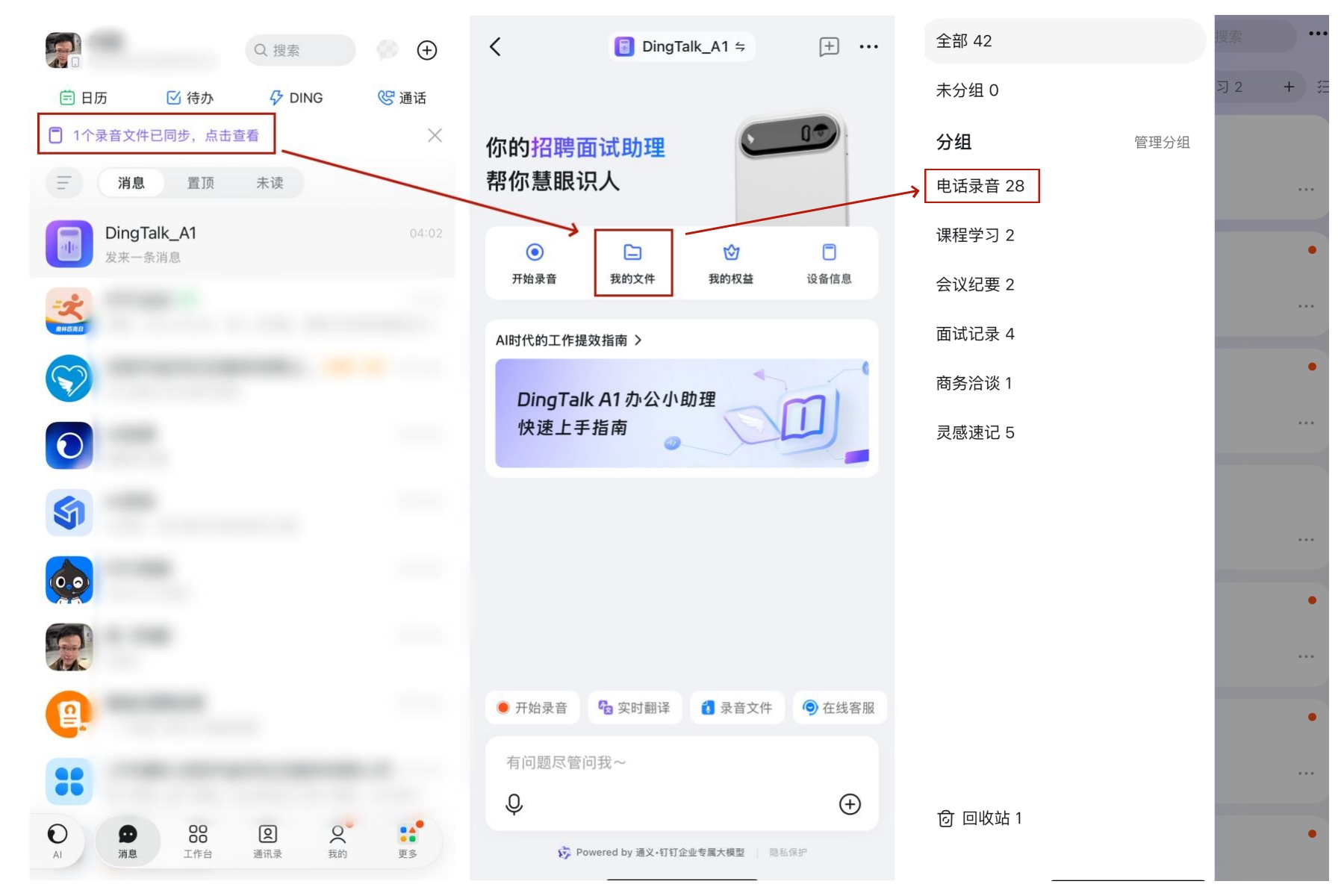Dismiss the recording sync notice
This screenshot has height=896, width=1344.
coord(435,135)
